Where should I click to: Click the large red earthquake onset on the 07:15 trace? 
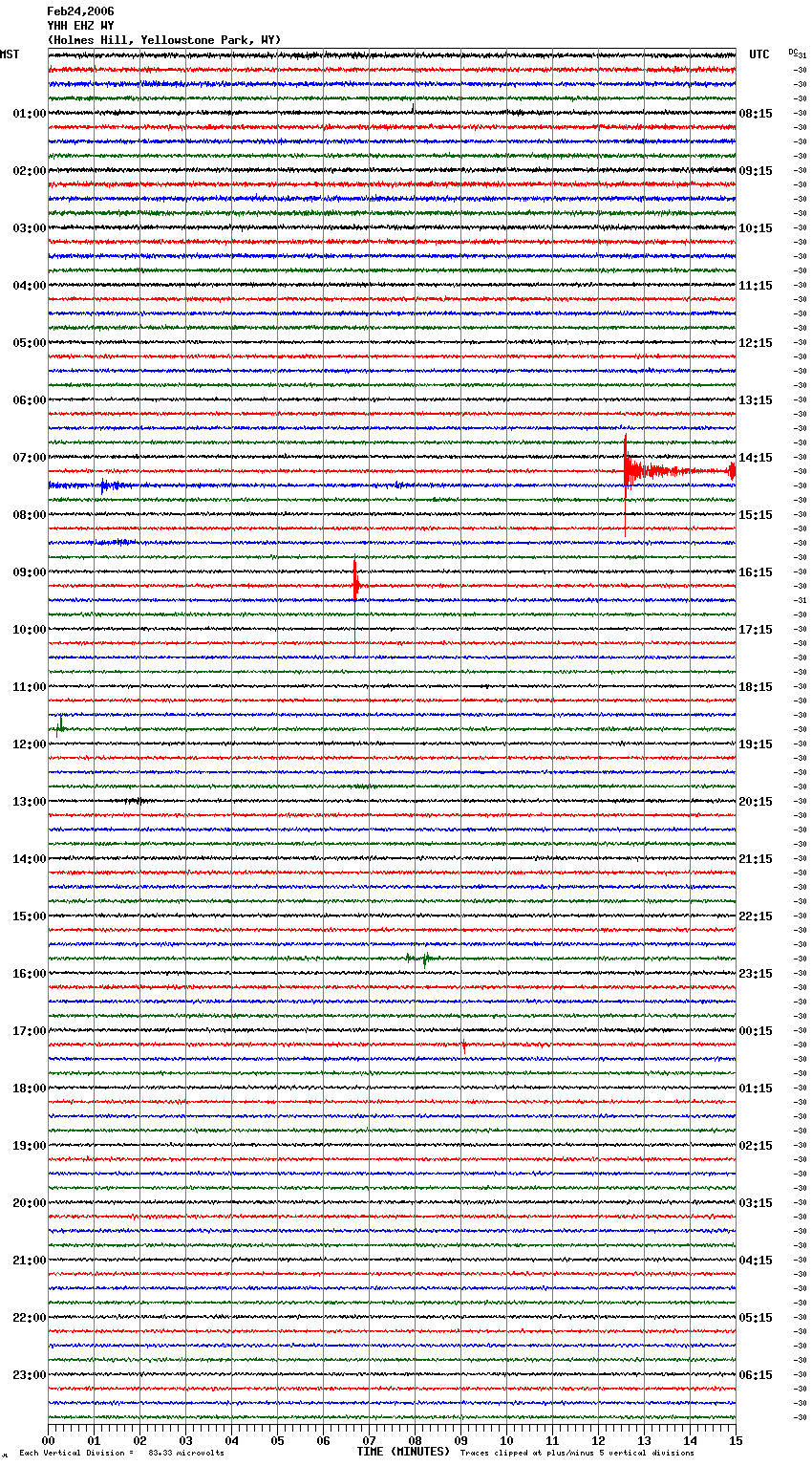click(627, 470)
